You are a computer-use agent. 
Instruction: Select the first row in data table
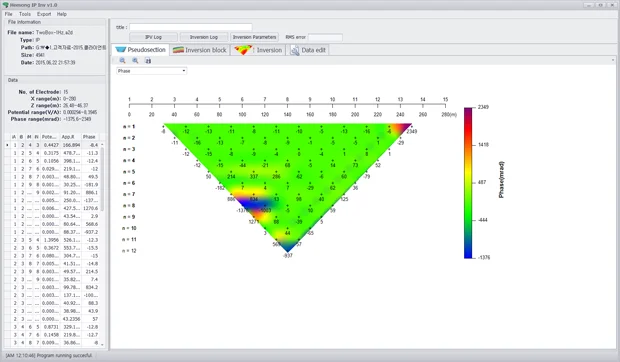tap(52, 145)
